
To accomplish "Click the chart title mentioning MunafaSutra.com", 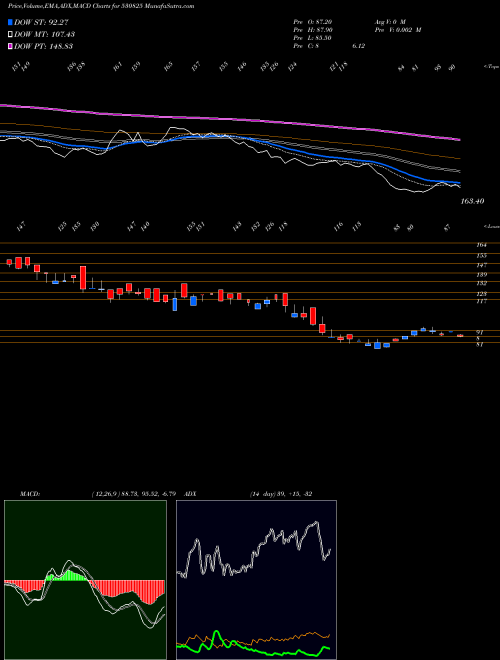I will [101, 7].
